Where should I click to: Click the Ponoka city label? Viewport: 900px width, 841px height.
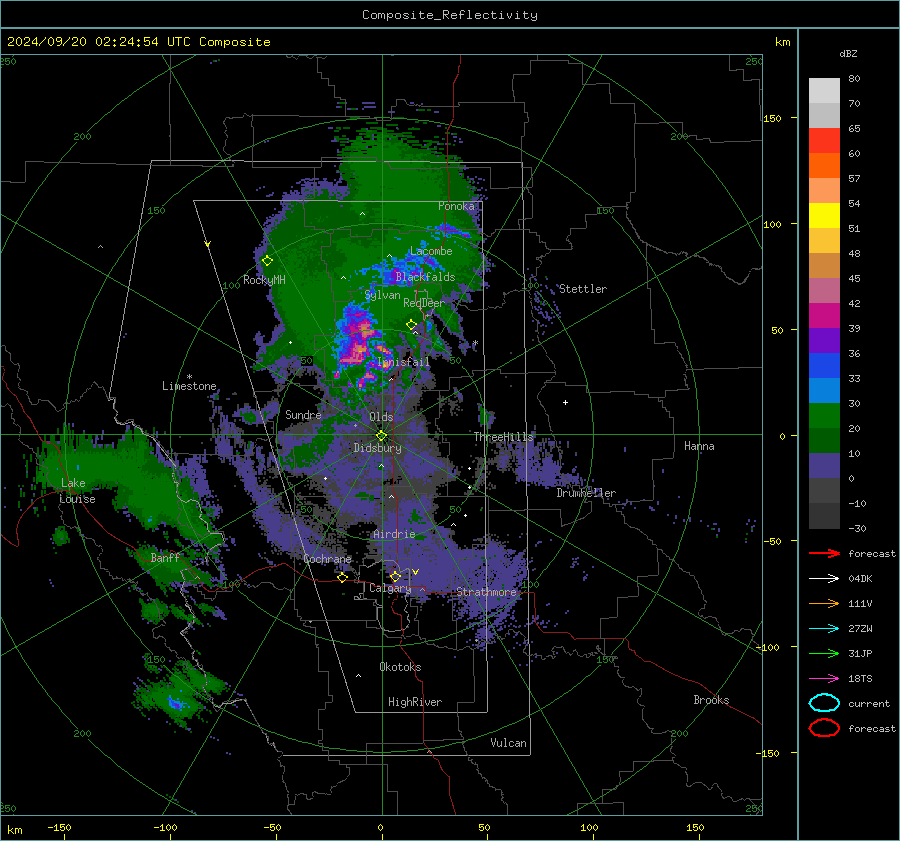coord(456,206)
